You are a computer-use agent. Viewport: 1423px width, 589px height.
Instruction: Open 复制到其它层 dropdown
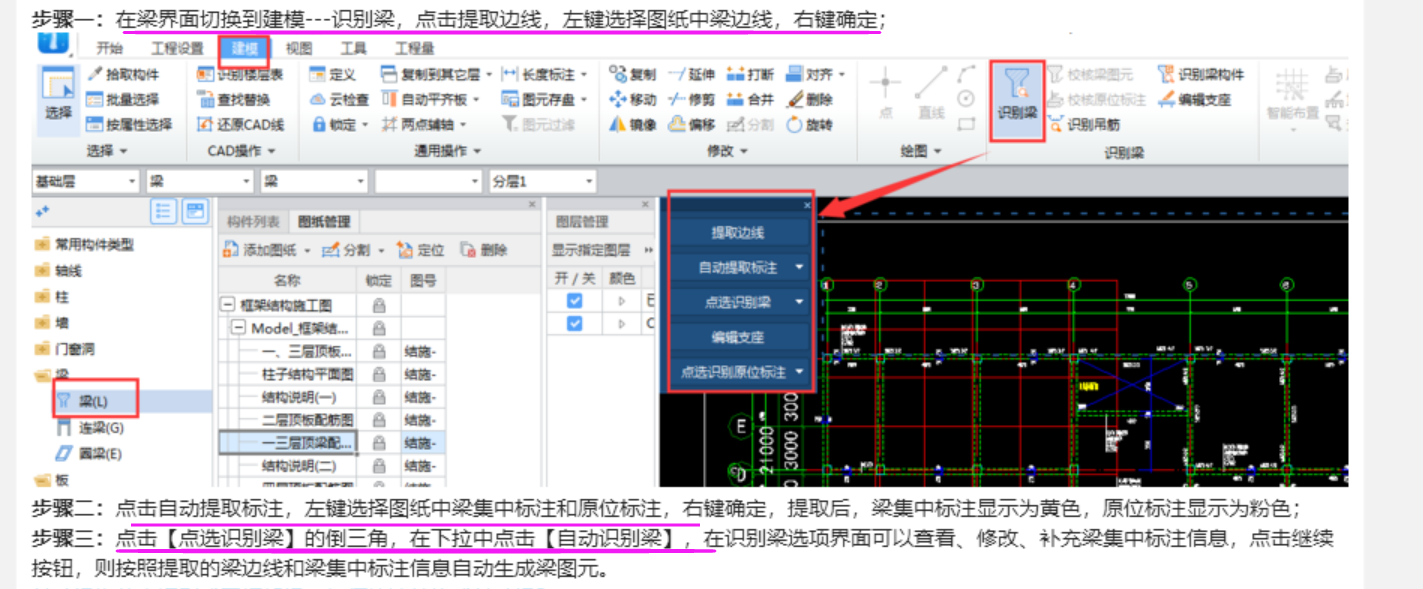pos(488,74)
